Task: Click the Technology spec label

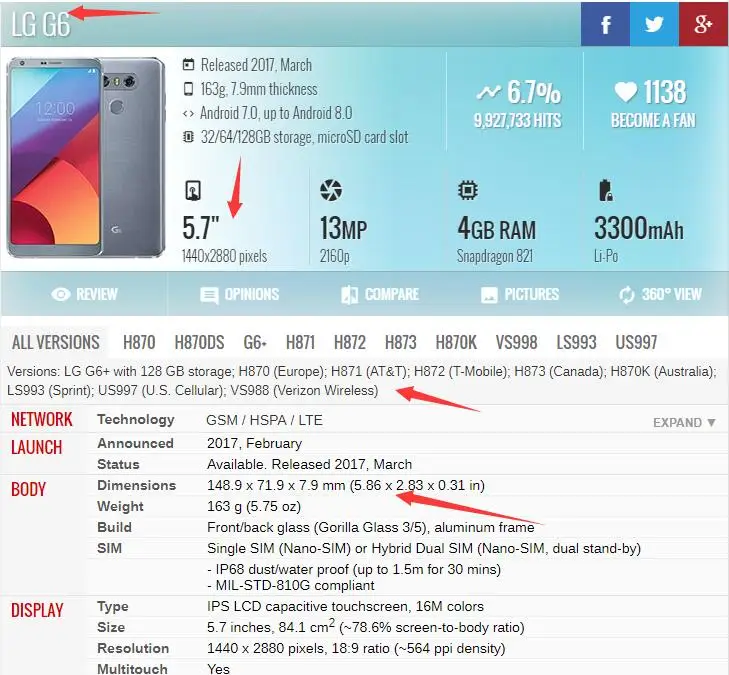Action: click(x=136, y=419)
